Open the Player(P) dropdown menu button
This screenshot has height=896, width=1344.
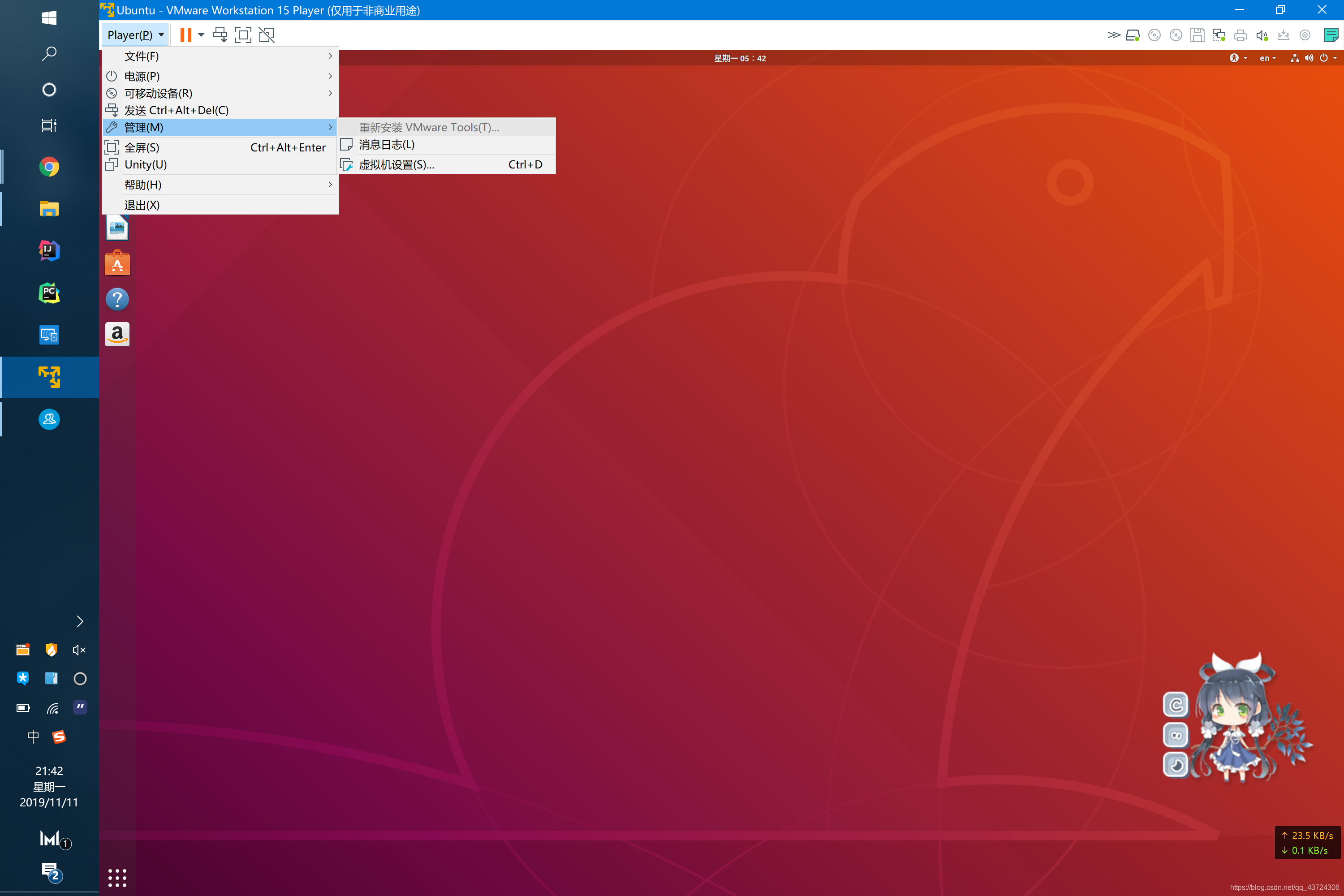pos(135,35)
